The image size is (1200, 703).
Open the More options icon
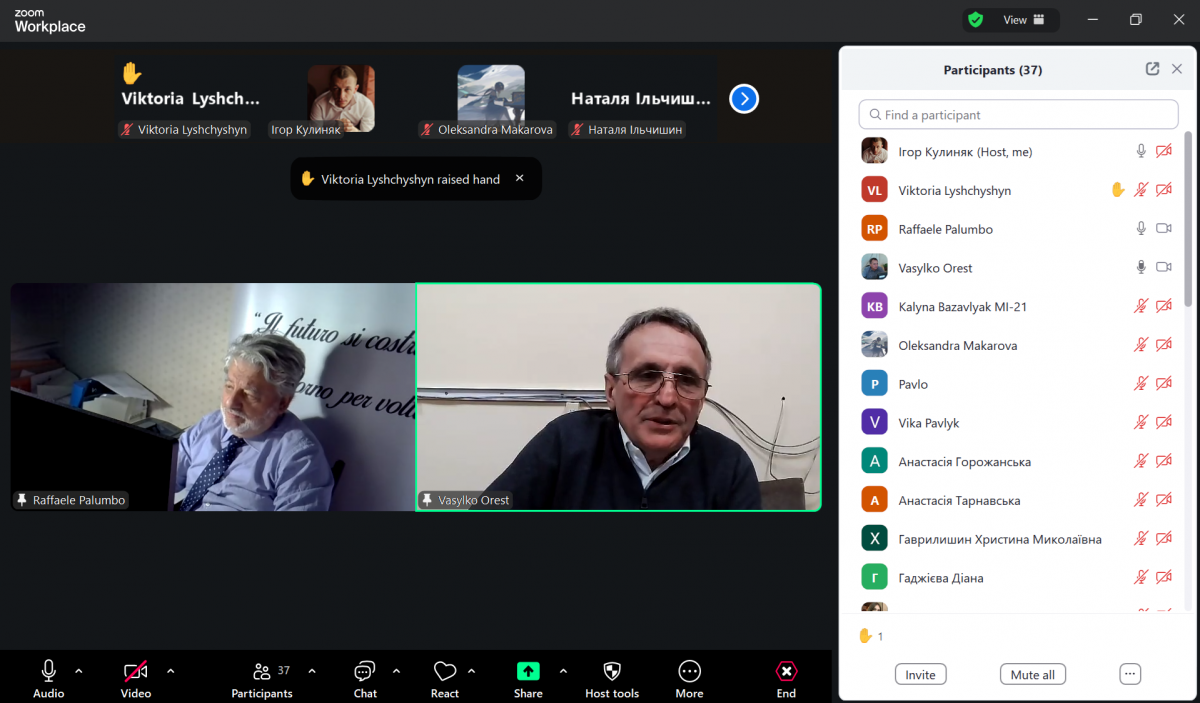click(689, 671)
